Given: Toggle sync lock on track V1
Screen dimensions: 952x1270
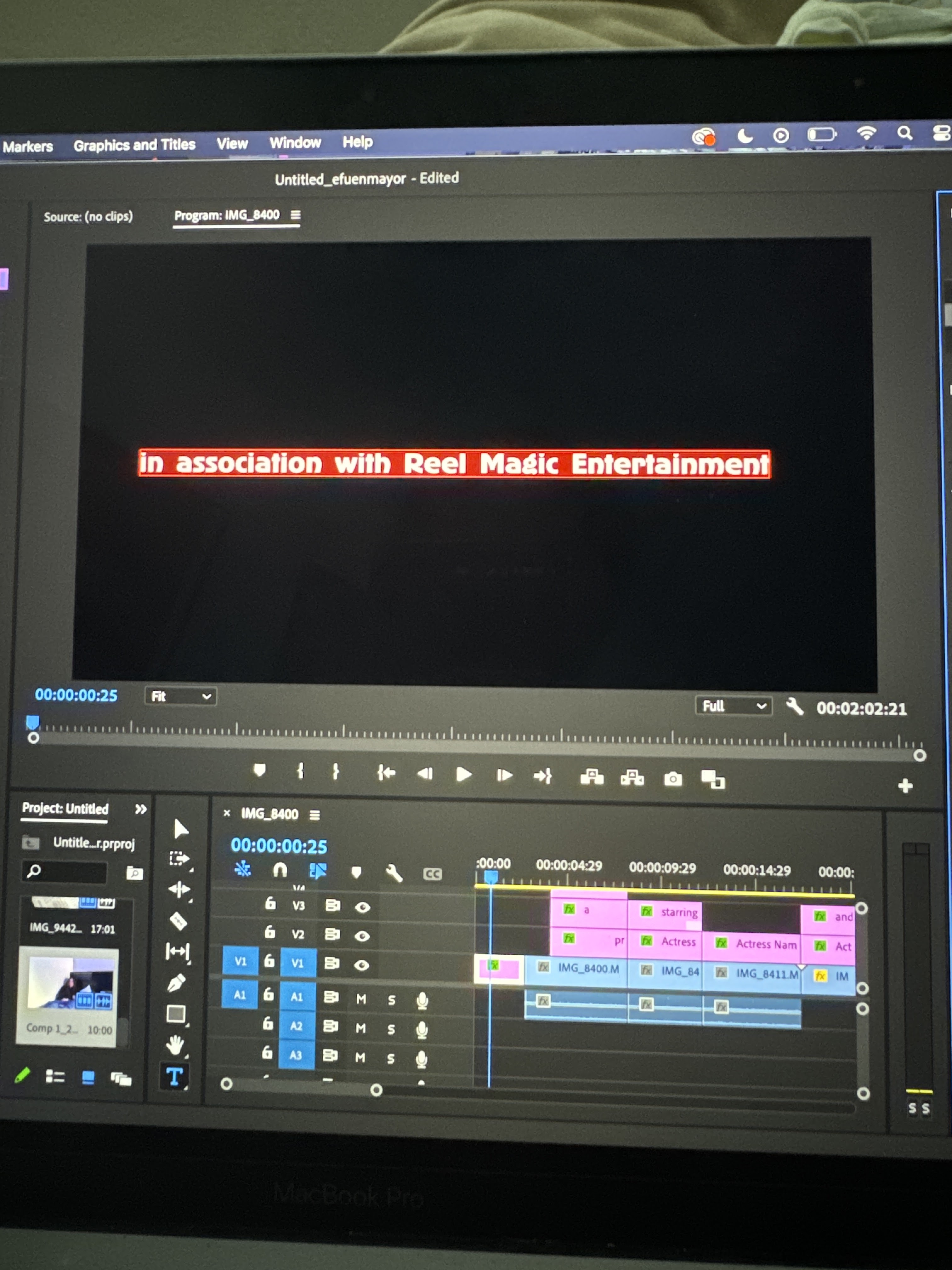Looking at the screenshot, I should click(x=332, y=963).
